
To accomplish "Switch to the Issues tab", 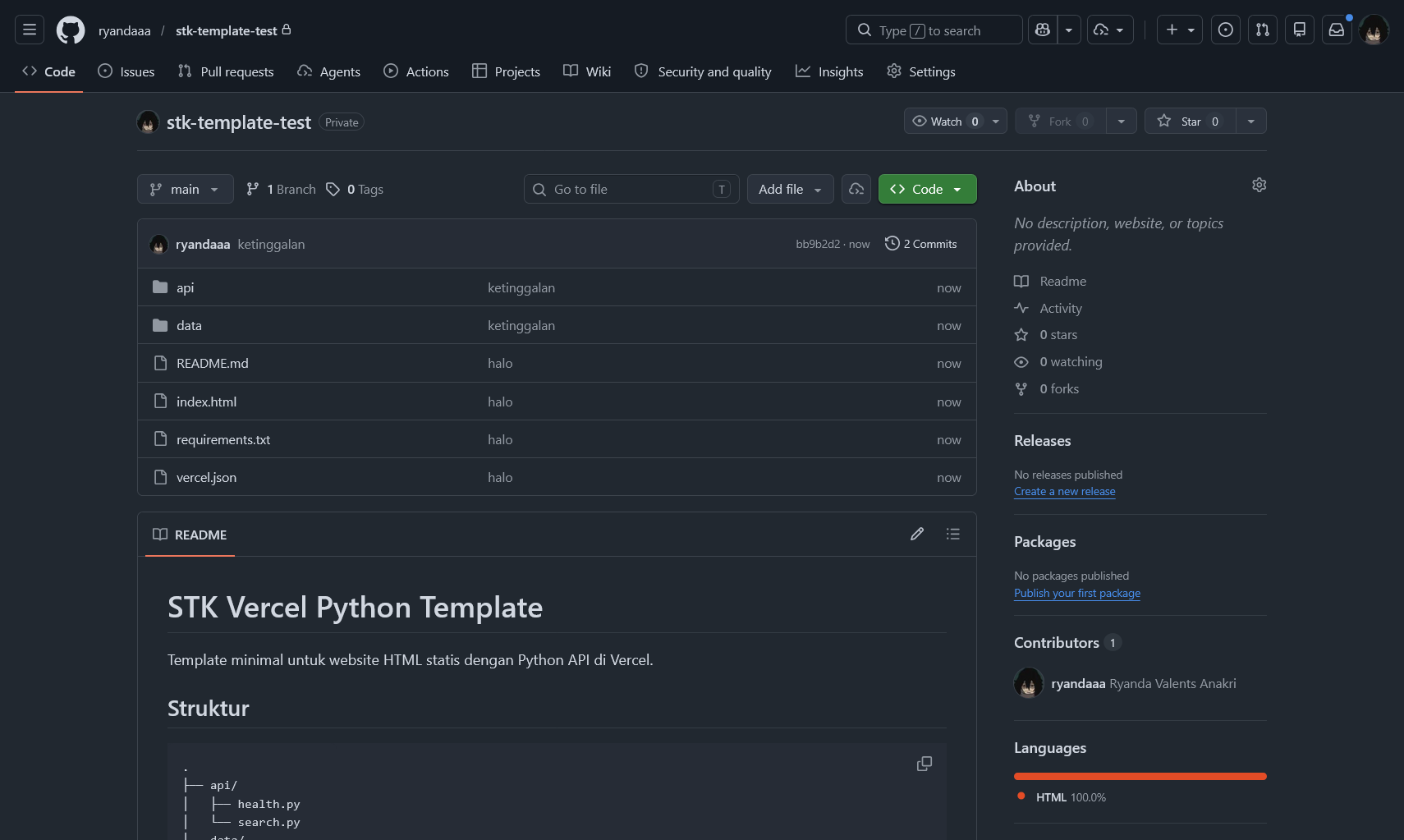I will (126, 71).
